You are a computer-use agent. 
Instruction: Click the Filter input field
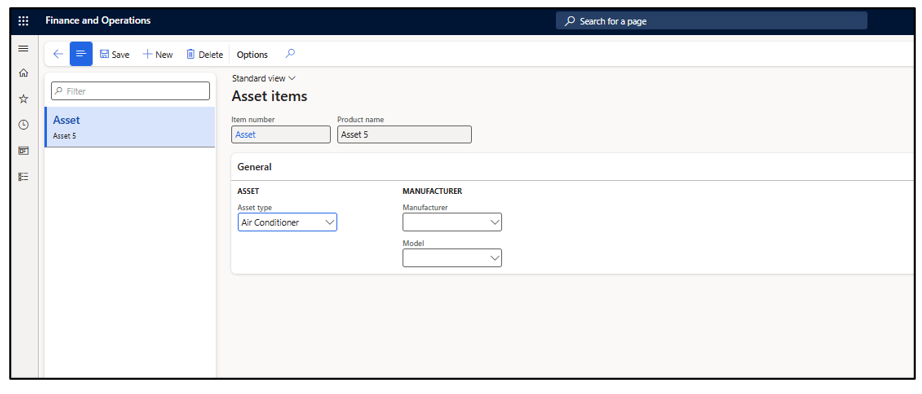pos(130,91)
